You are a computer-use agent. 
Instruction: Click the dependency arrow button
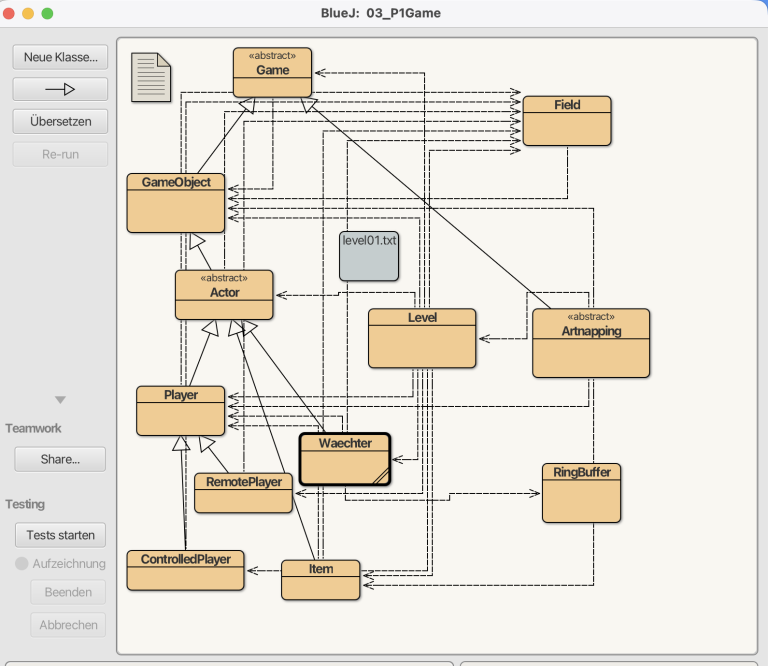(x=60, y=89)
